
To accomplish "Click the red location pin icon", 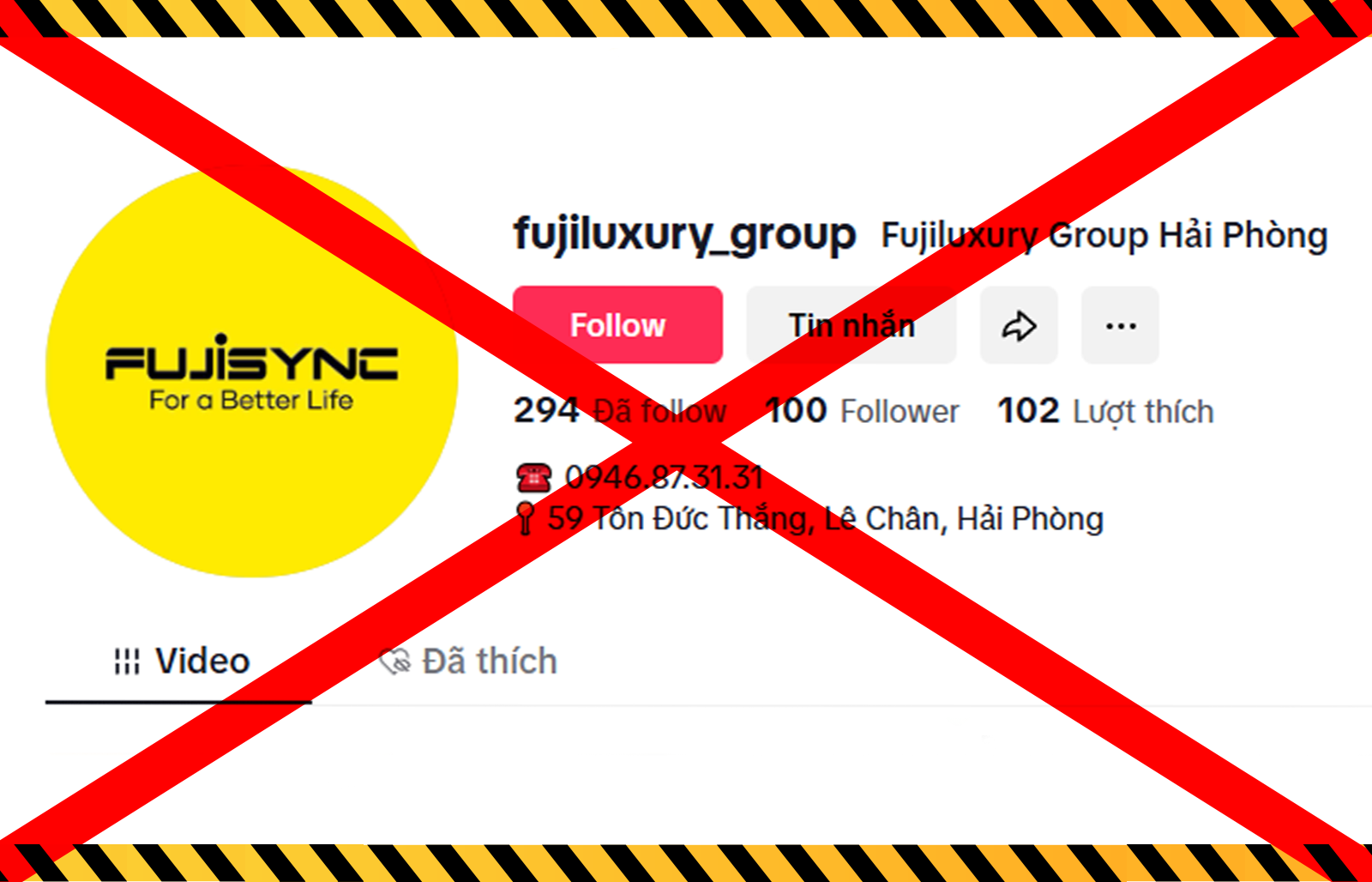I will point(526,518).
